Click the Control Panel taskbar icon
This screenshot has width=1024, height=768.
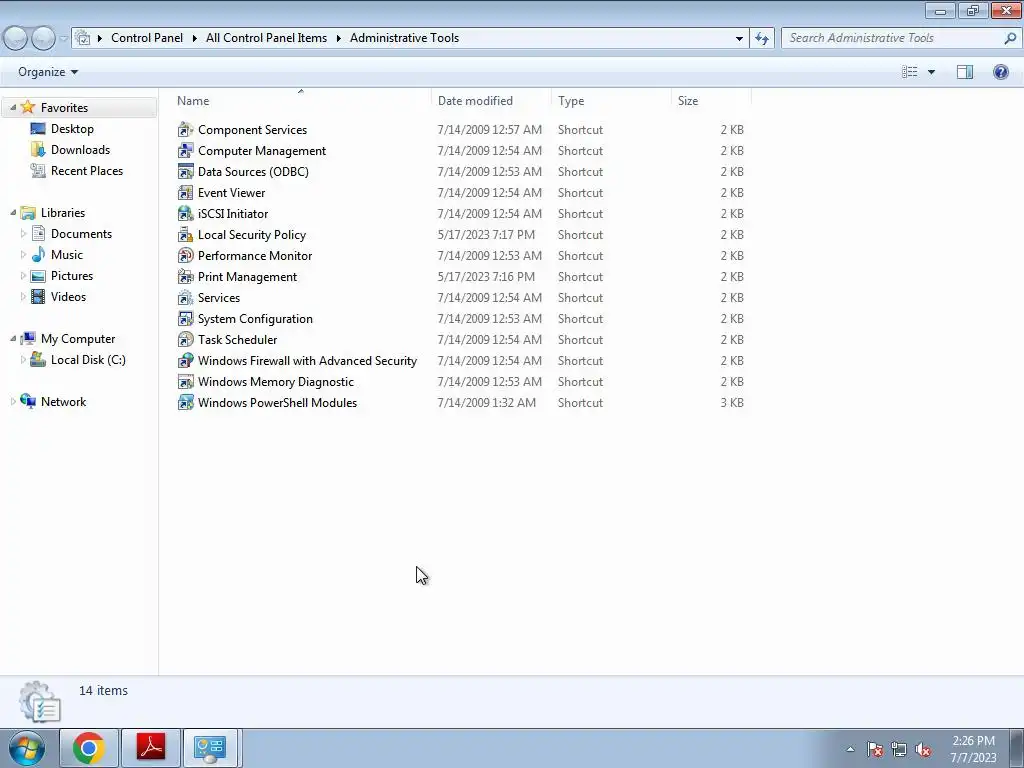(x=210, y=748)
